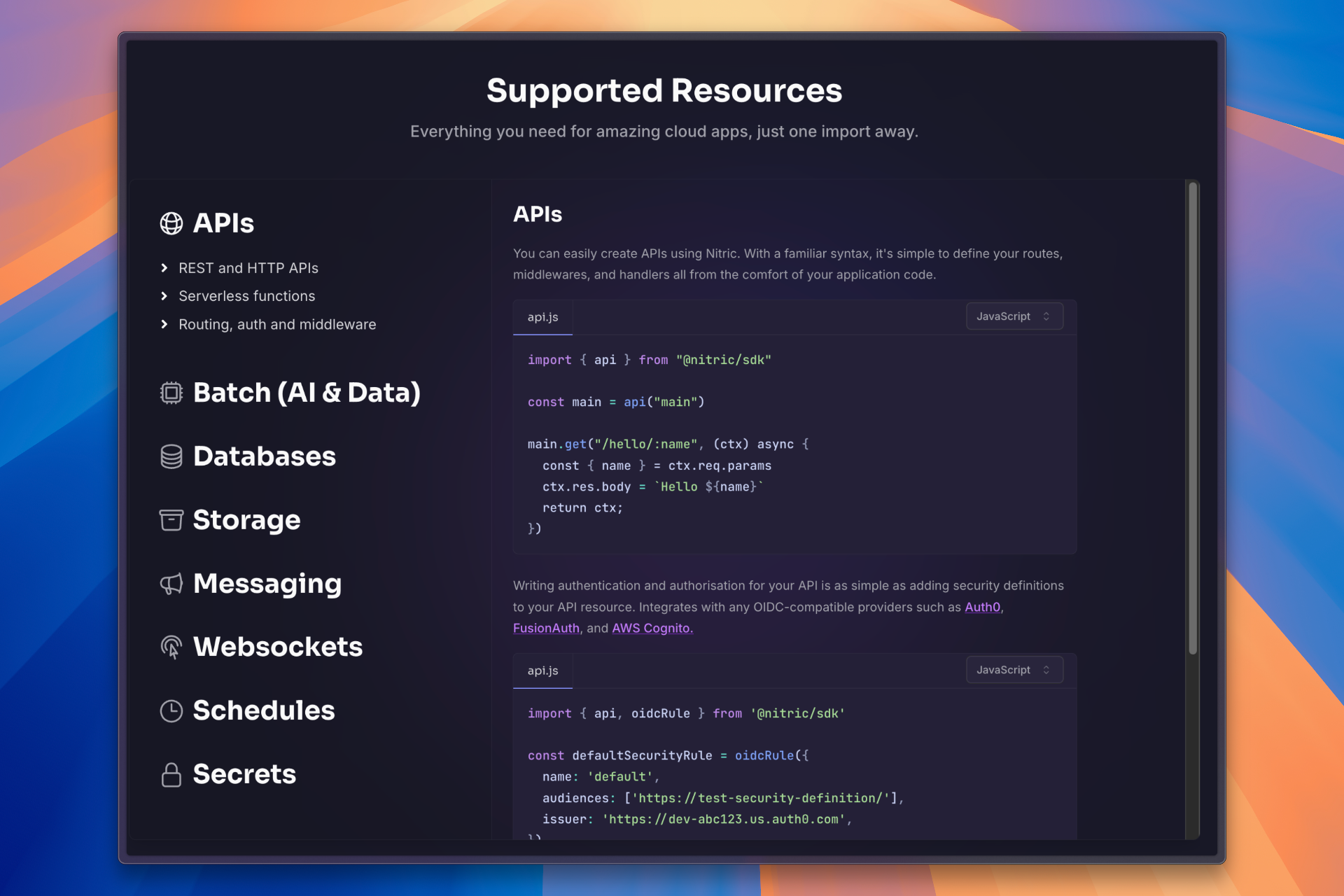
Task: Click the Websockets pointer icon
Action: click(x=171, y=647)
